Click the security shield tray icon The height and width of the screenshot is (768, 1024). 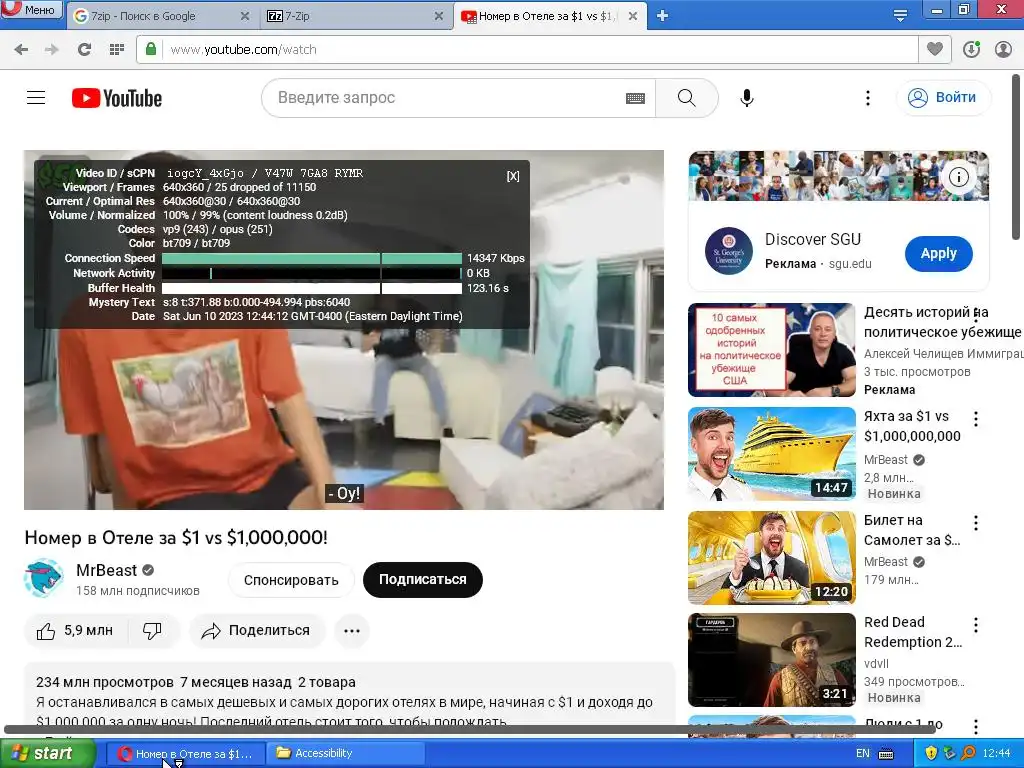click(x=931, y=754)
